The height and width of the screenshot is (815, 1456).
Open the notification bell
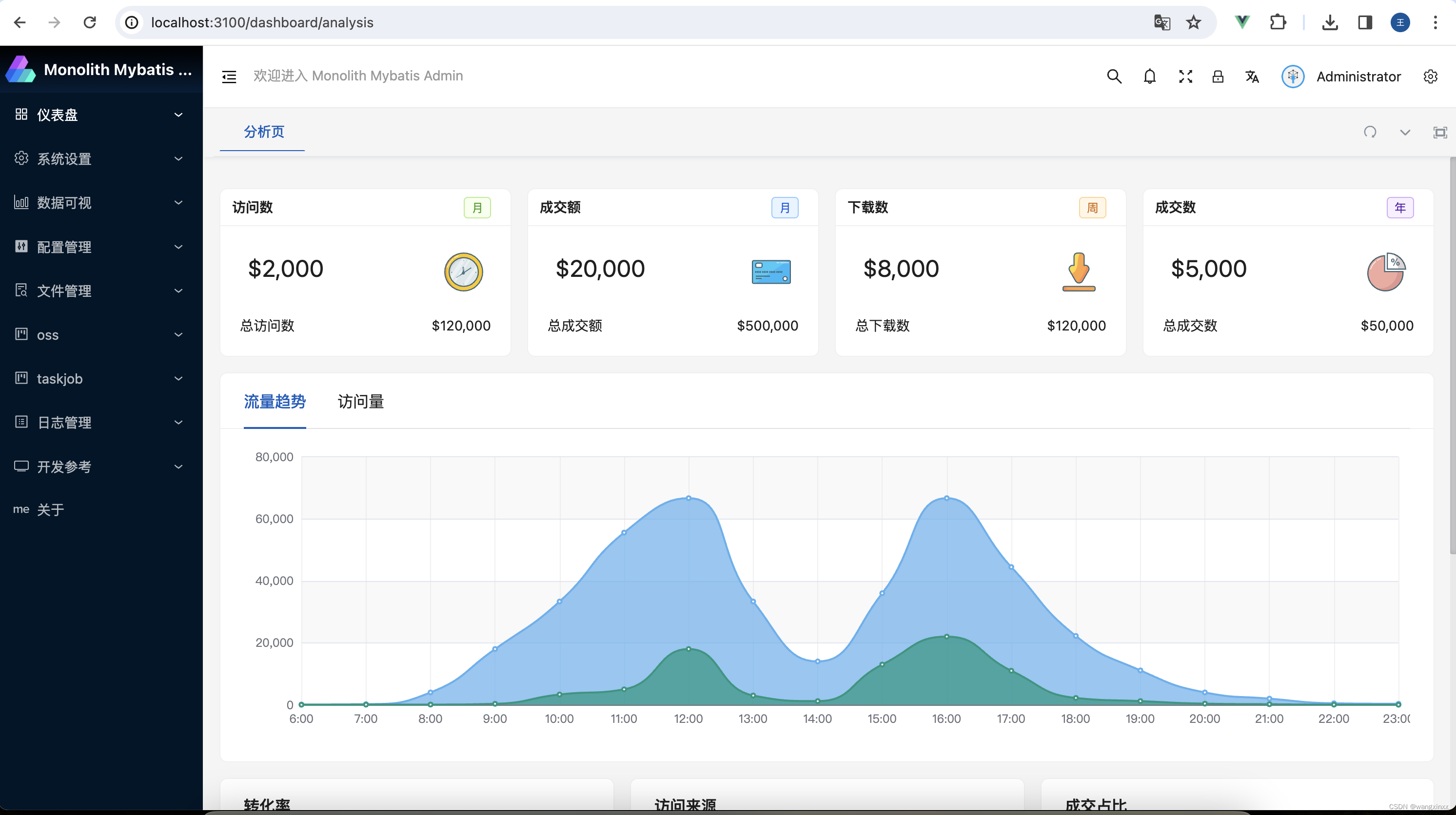click(x=1149, y=77)
